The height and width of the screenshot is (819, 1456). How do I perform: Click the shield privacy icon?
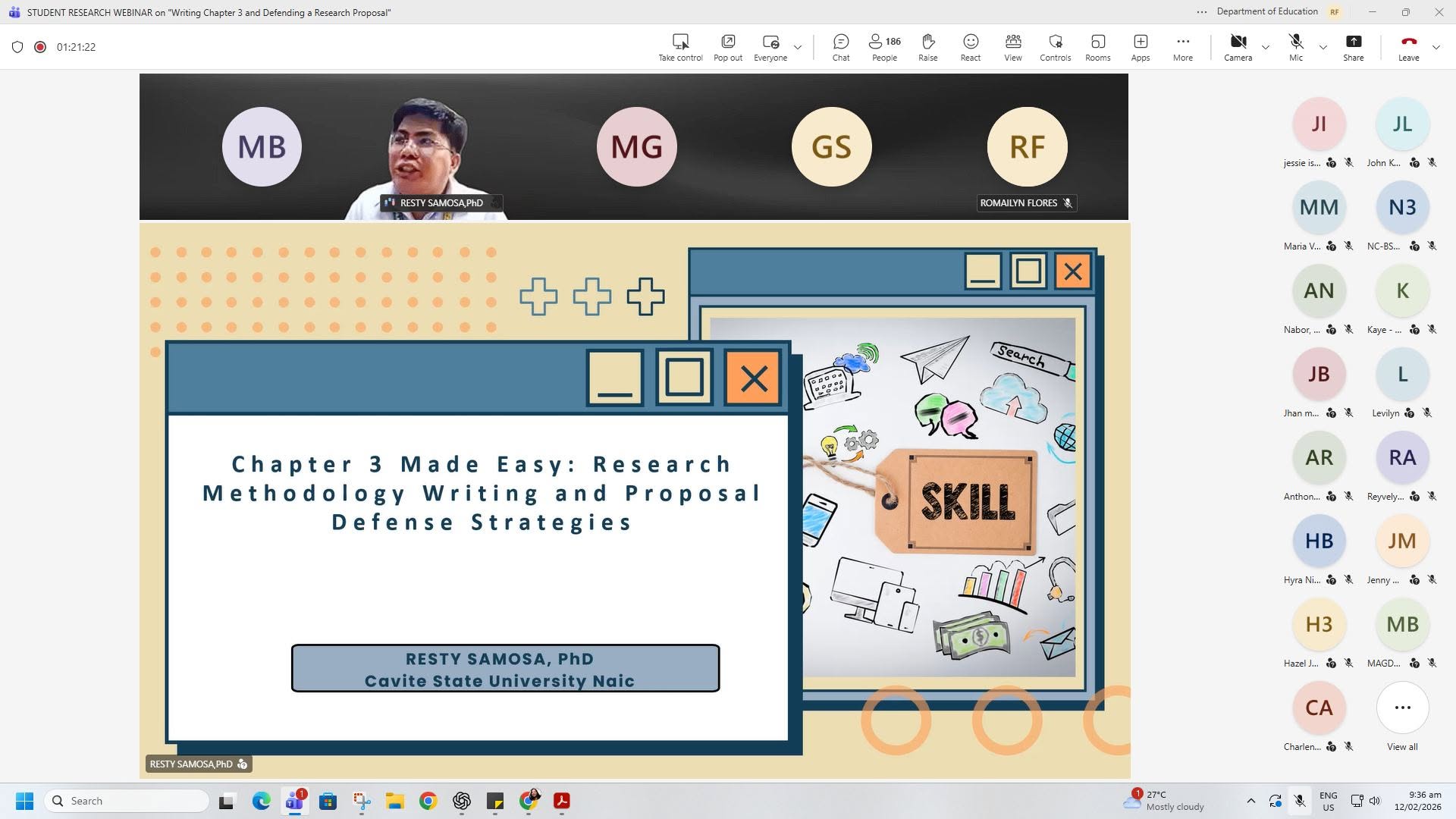(17, 47)
